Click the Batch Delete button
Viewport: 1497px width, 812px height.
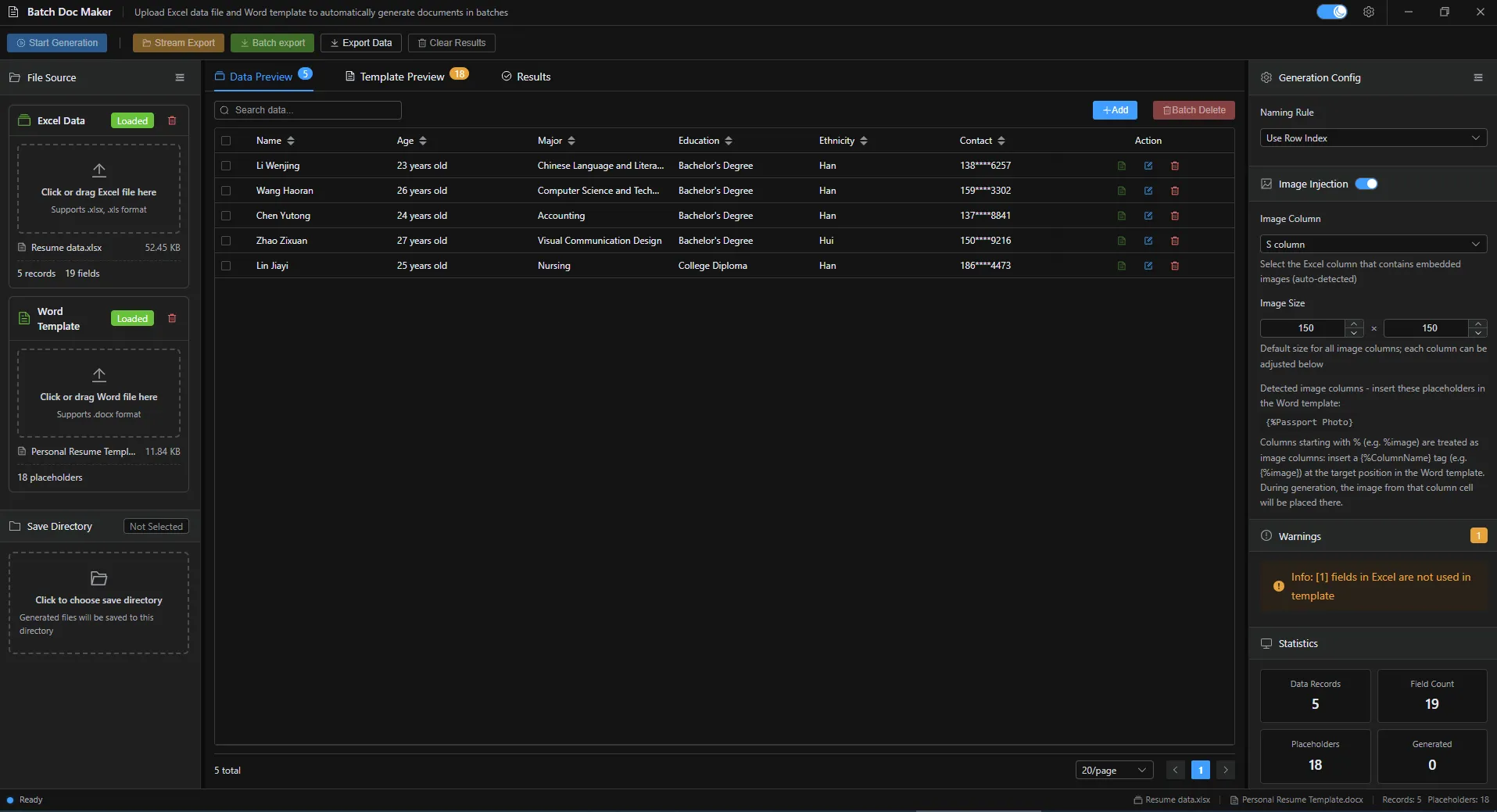[1194, 110]
